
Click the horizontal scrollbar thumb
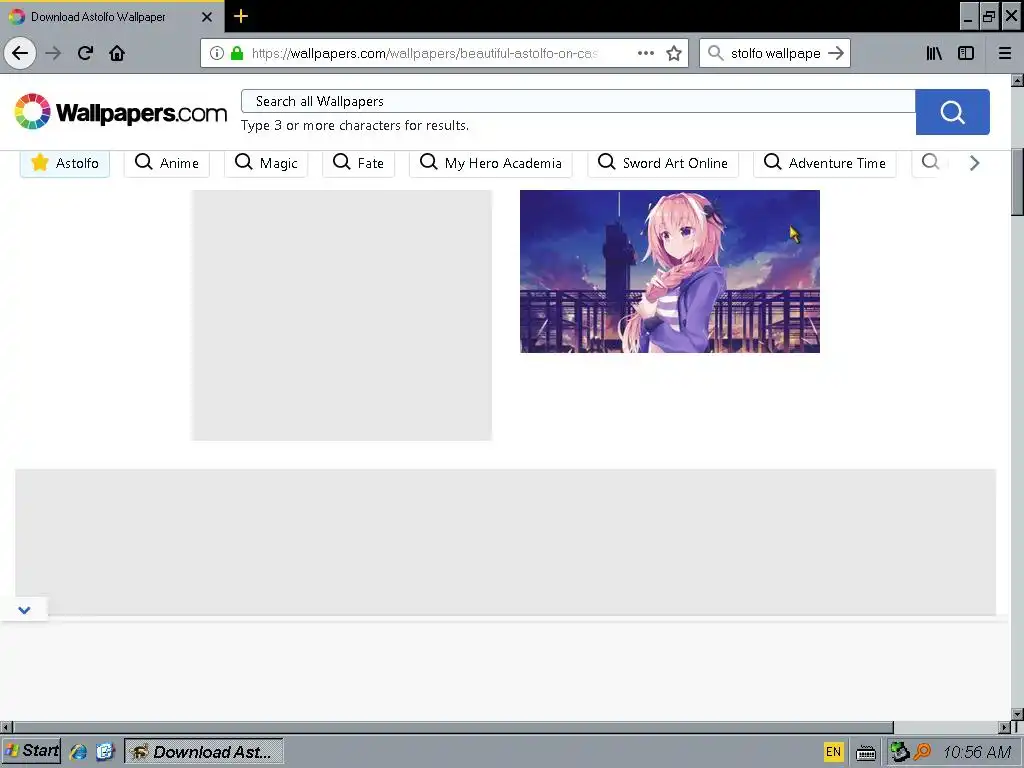pos(453,727)
